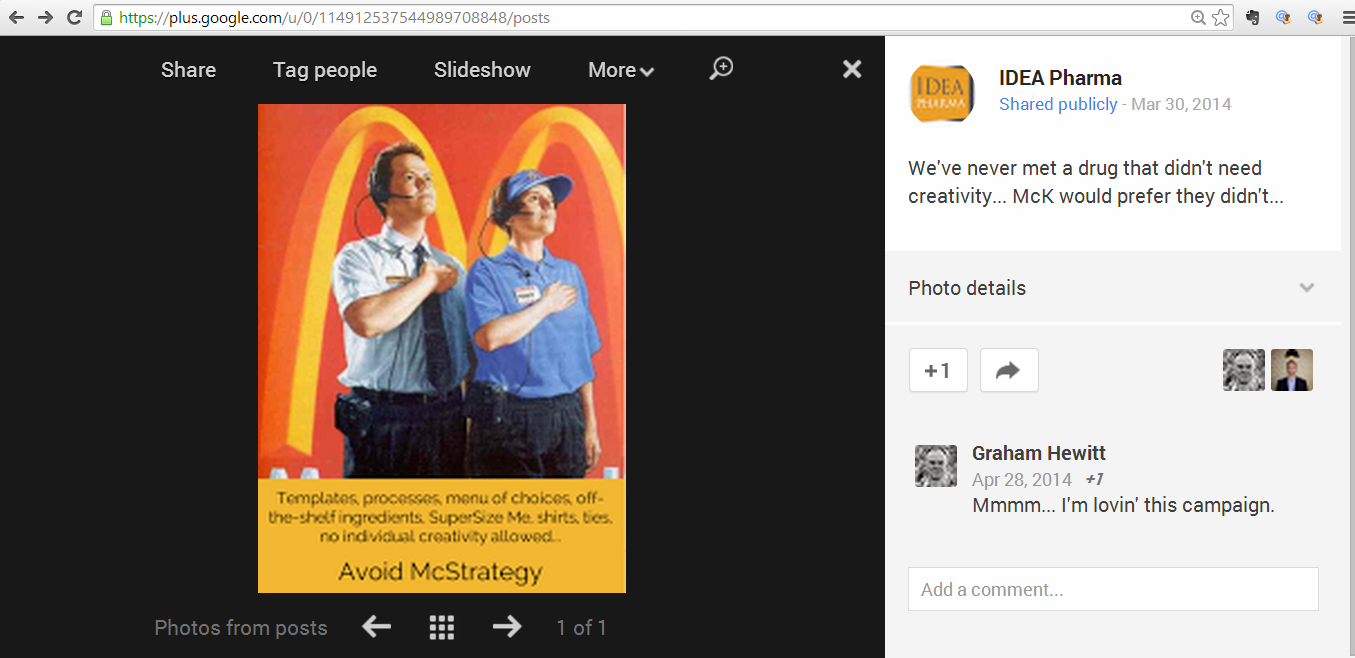1355x658 pixels.
Task: Open Graham Hewitt's profile name link
Action: click(x=1039, y=453)
